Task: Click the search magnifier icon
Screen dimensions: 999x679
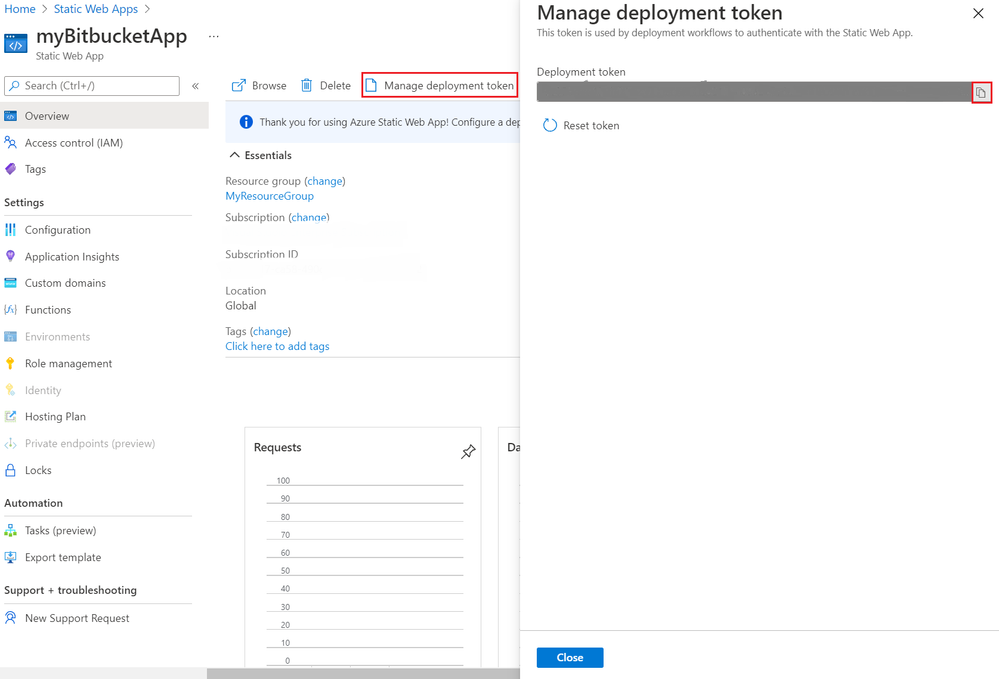Action: click(x=13, y=85)
